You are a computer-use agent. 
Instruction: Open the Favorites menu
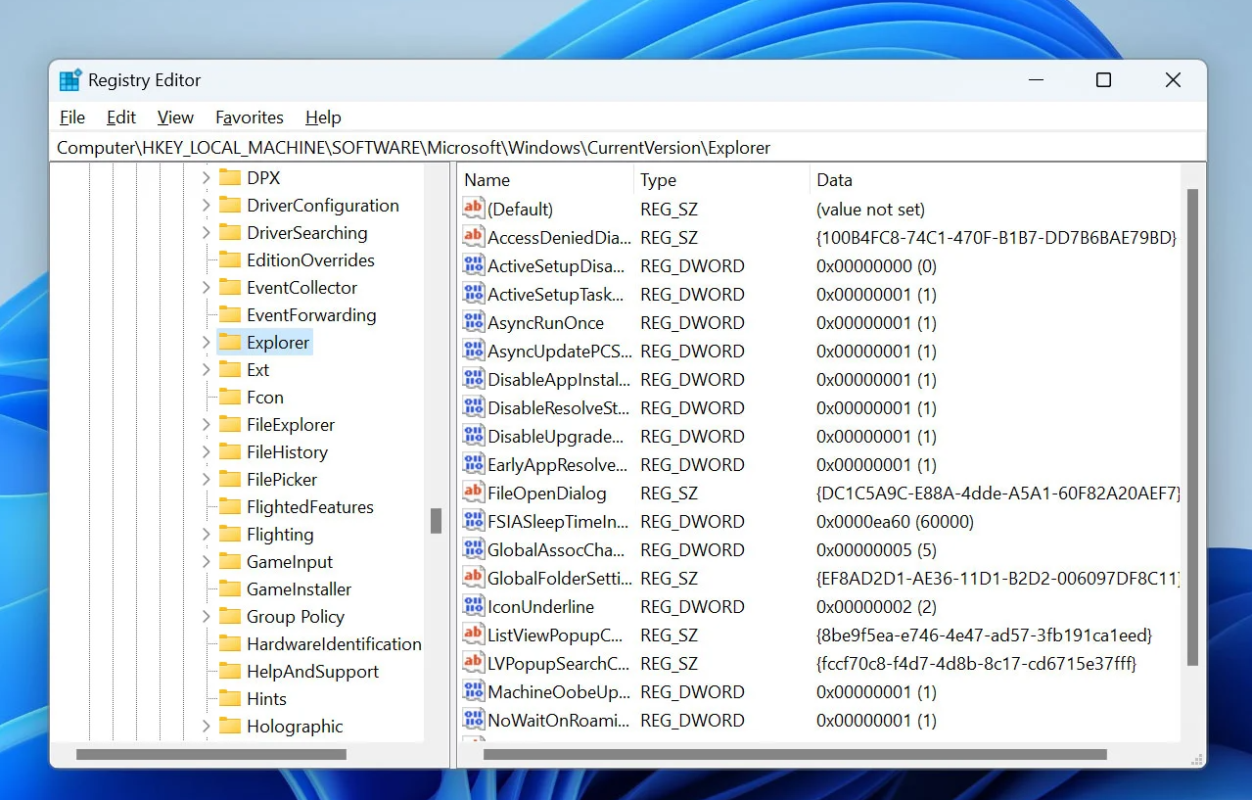(x=249, y=117)
